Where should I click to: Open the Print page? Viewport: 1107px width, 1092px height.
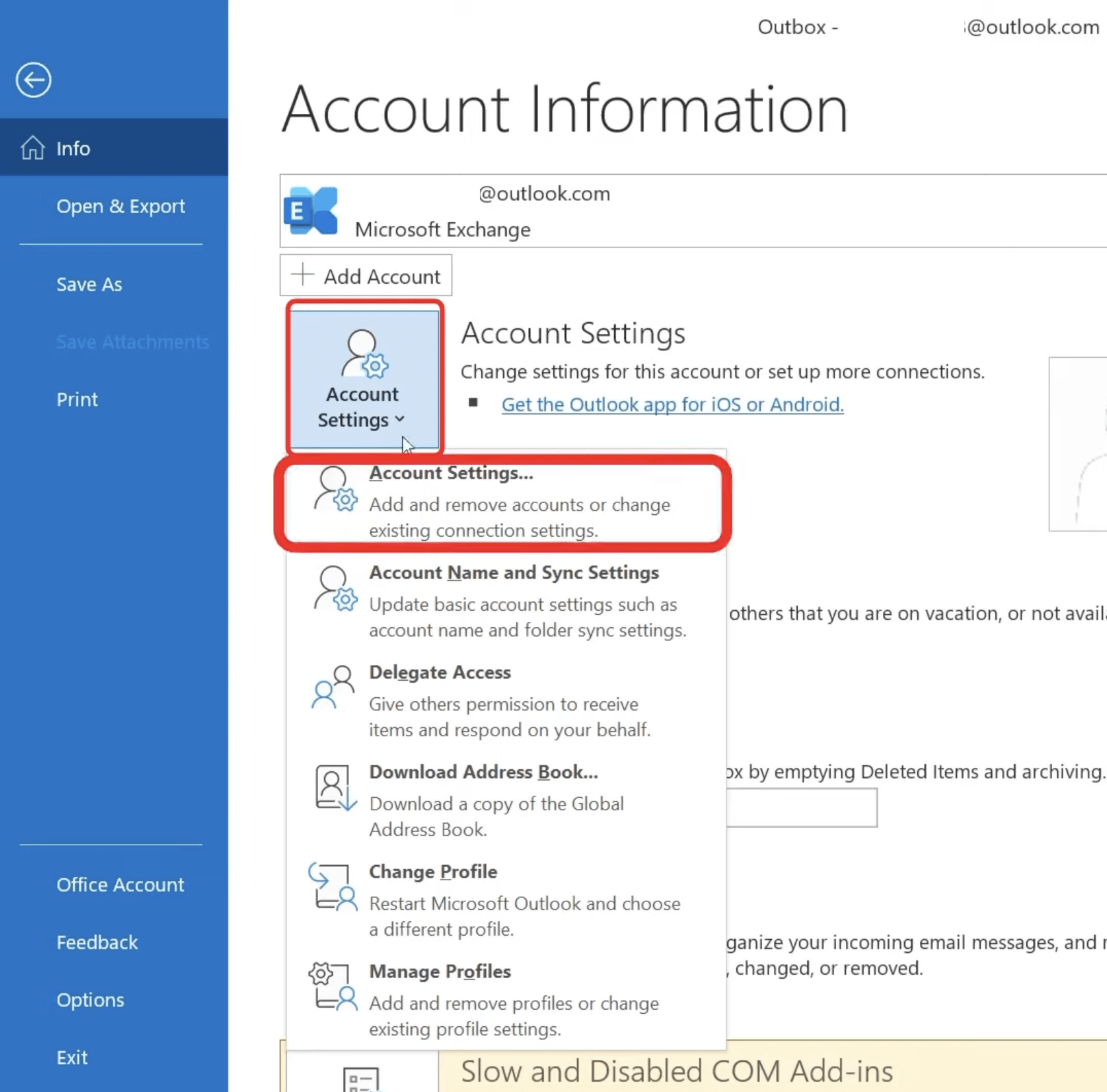point(77,399)
